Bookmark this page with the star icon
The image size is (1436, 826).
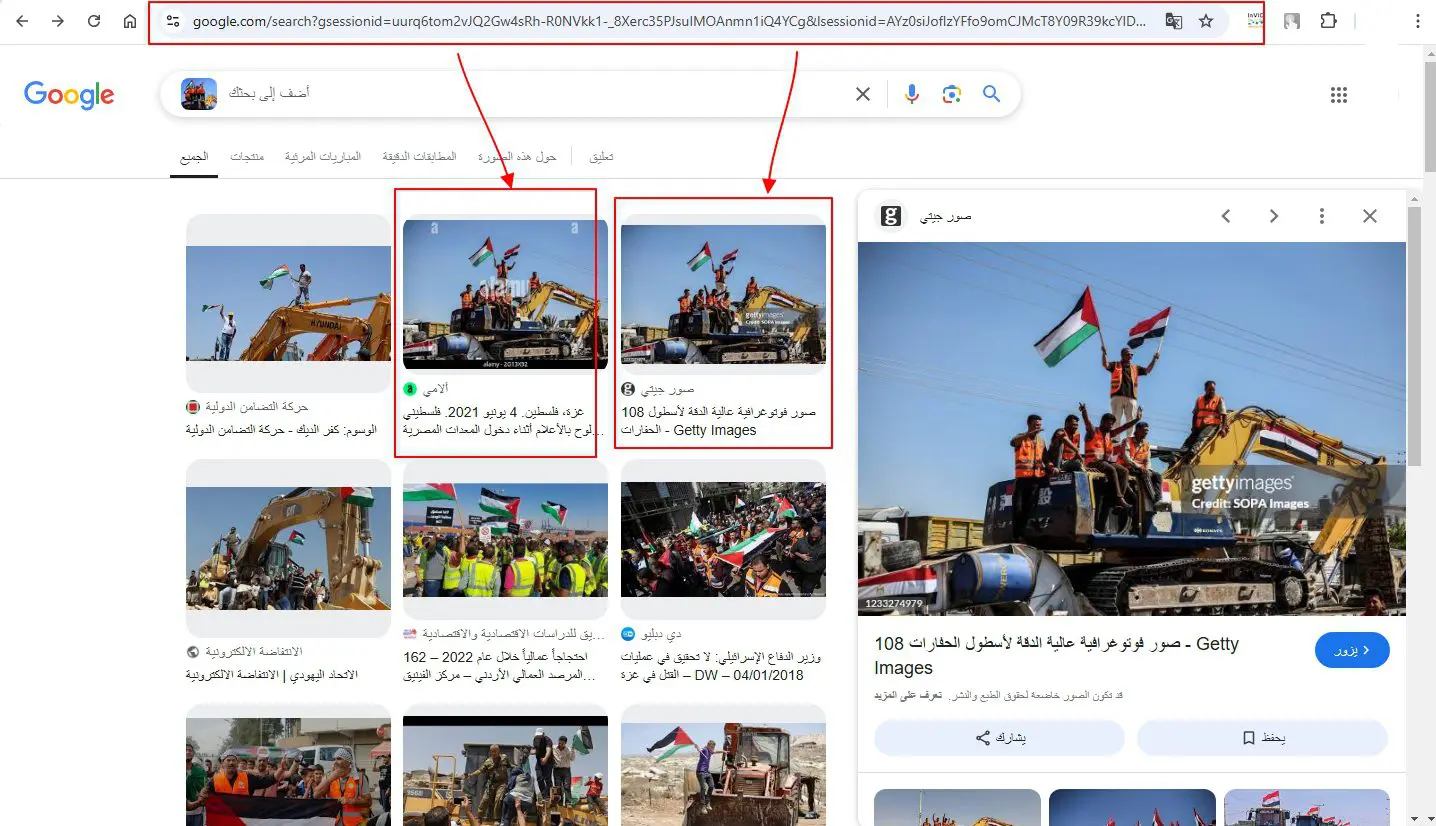click(1206, 21)
